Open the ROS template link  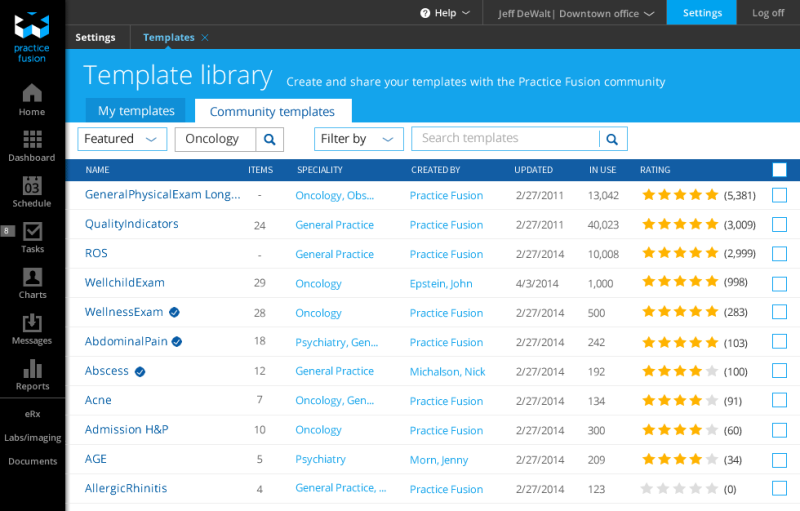(96, 253)
